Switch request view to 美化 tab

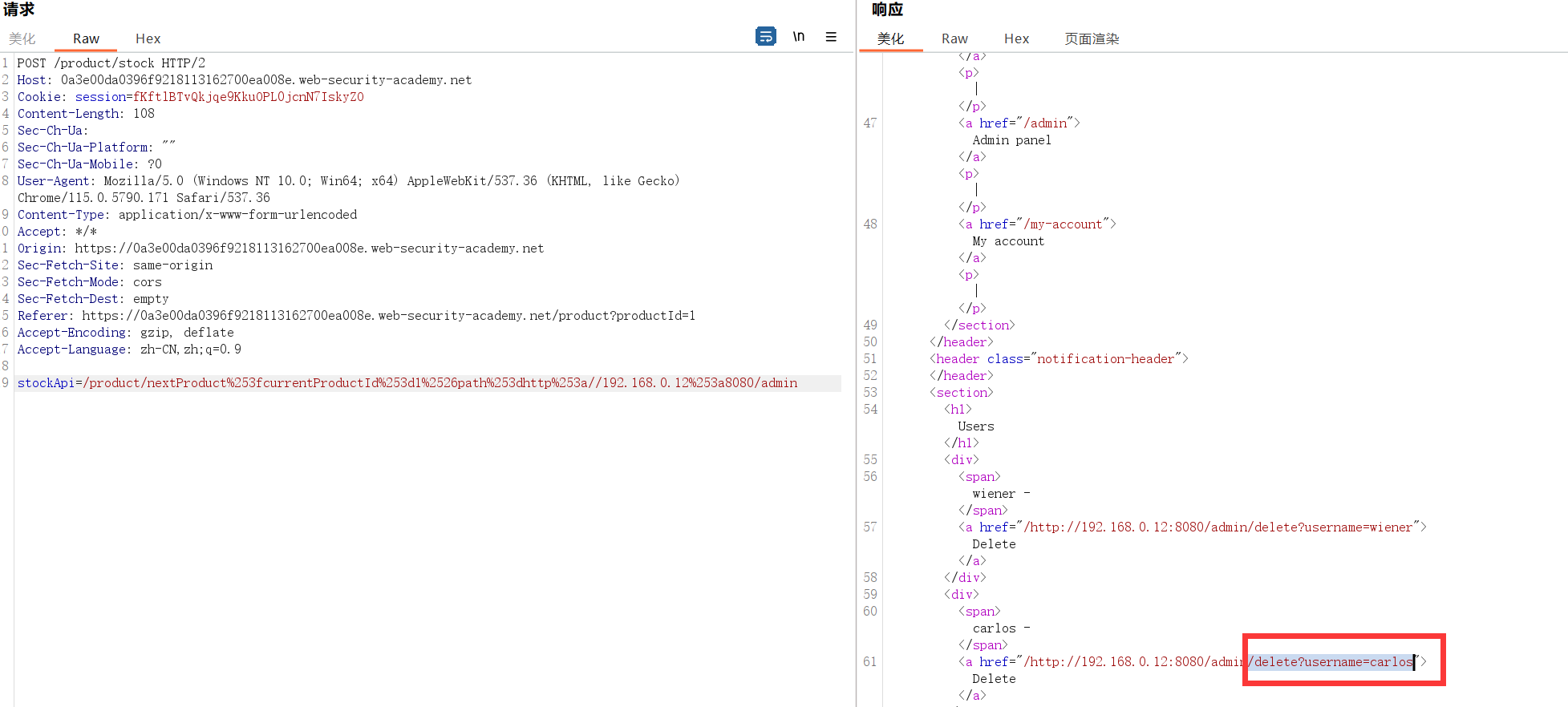22,38
